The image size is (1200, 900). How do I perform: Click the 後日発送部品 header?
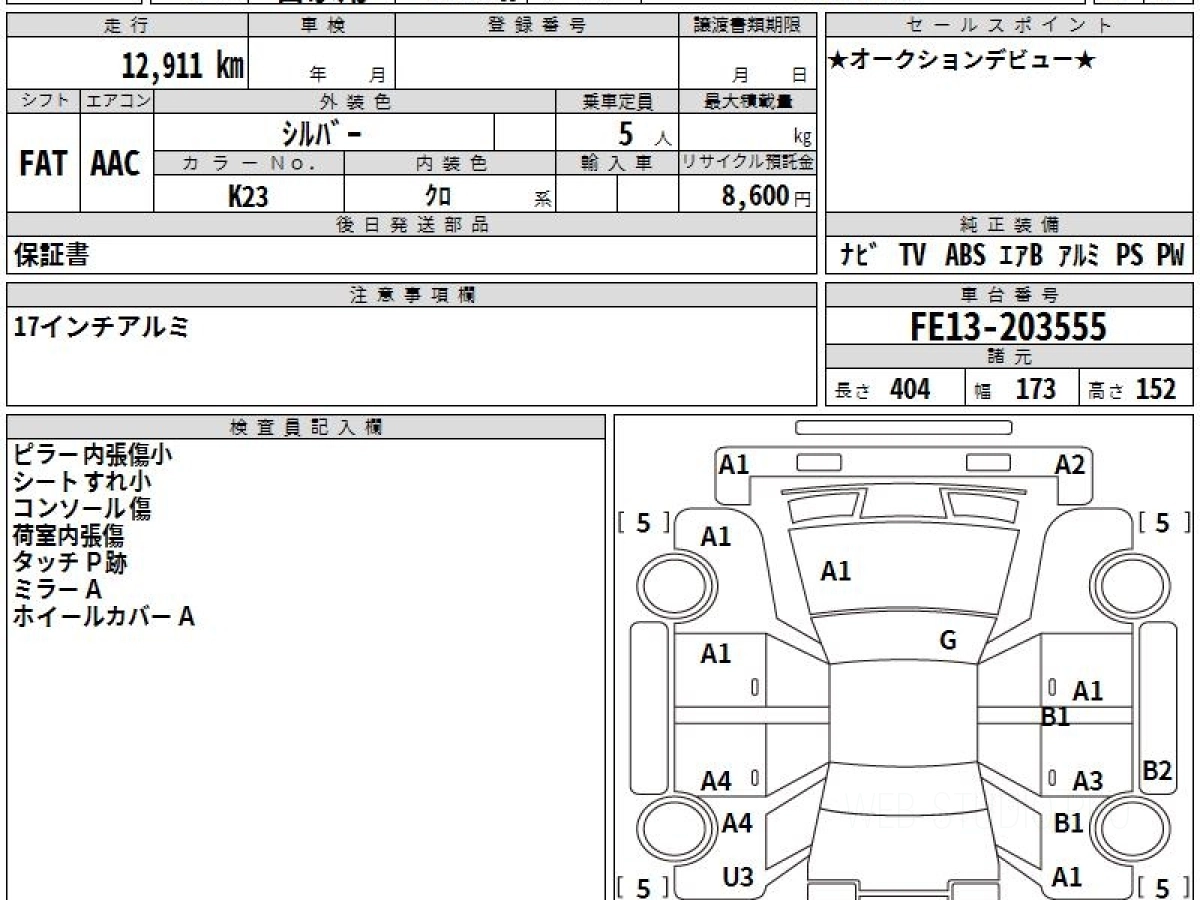coord(412,225)
